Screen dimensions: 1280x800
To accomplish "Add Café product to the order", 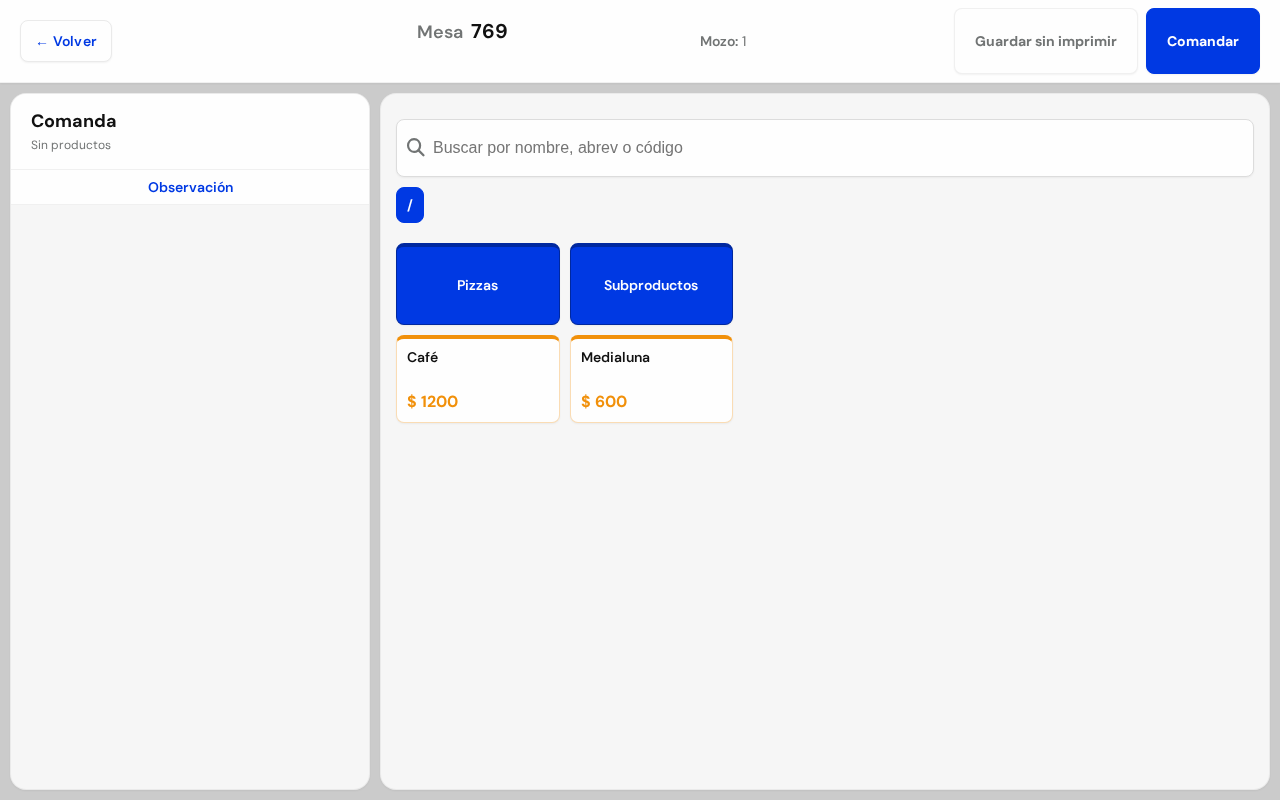I will point(478,379).
